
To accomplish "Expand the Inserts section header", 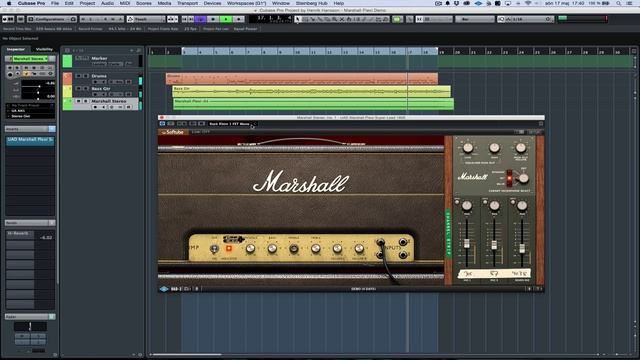I will click(x=30, y=129).
